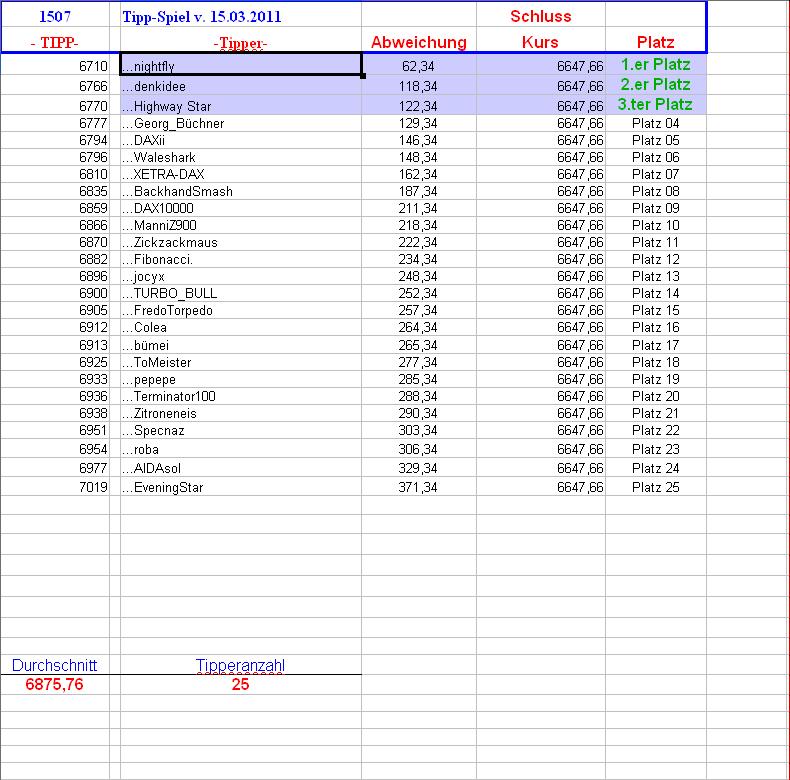Select the Platz column header
Viewport: 790px width, 780px height.
655,42
